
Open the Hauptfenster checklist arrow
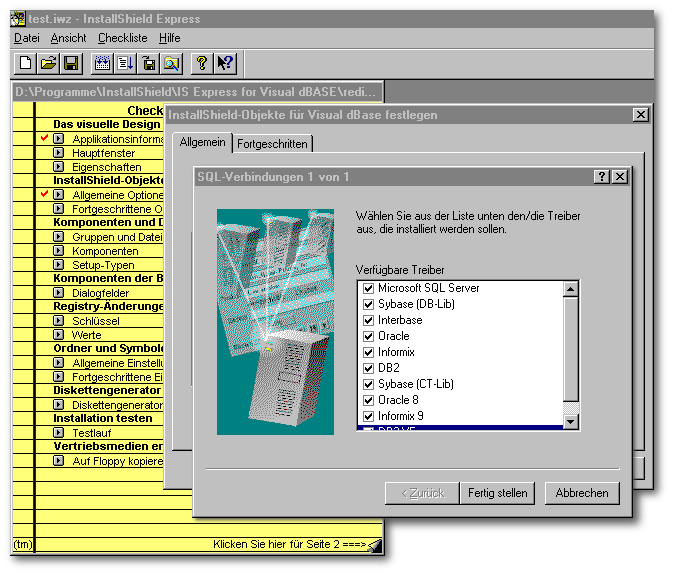click(58, 153)
